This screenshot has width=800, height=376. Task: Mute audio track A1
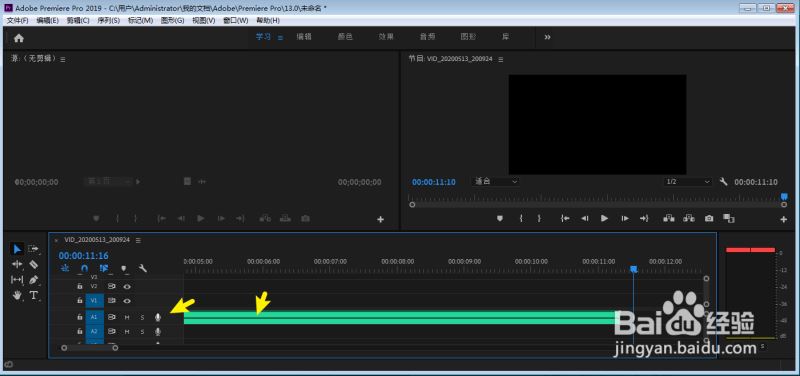click(127, 317)
